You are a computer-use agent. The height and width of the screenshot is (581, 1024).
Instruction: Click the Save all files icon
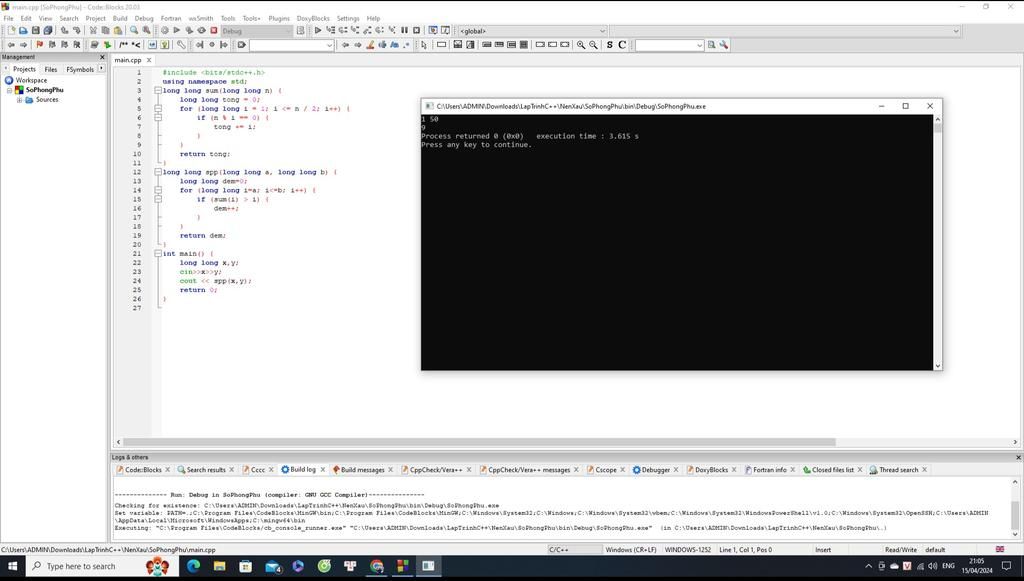click(48, 30)
